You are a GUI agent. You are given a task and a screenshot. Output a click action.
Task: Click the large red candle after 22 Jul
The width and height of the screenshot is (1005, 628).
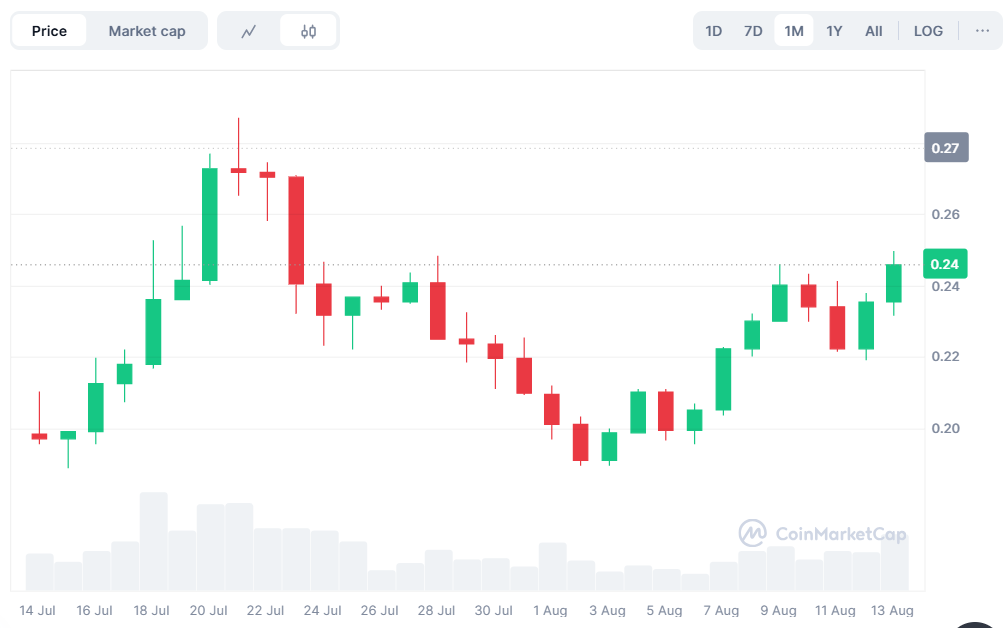coord(296,230)
